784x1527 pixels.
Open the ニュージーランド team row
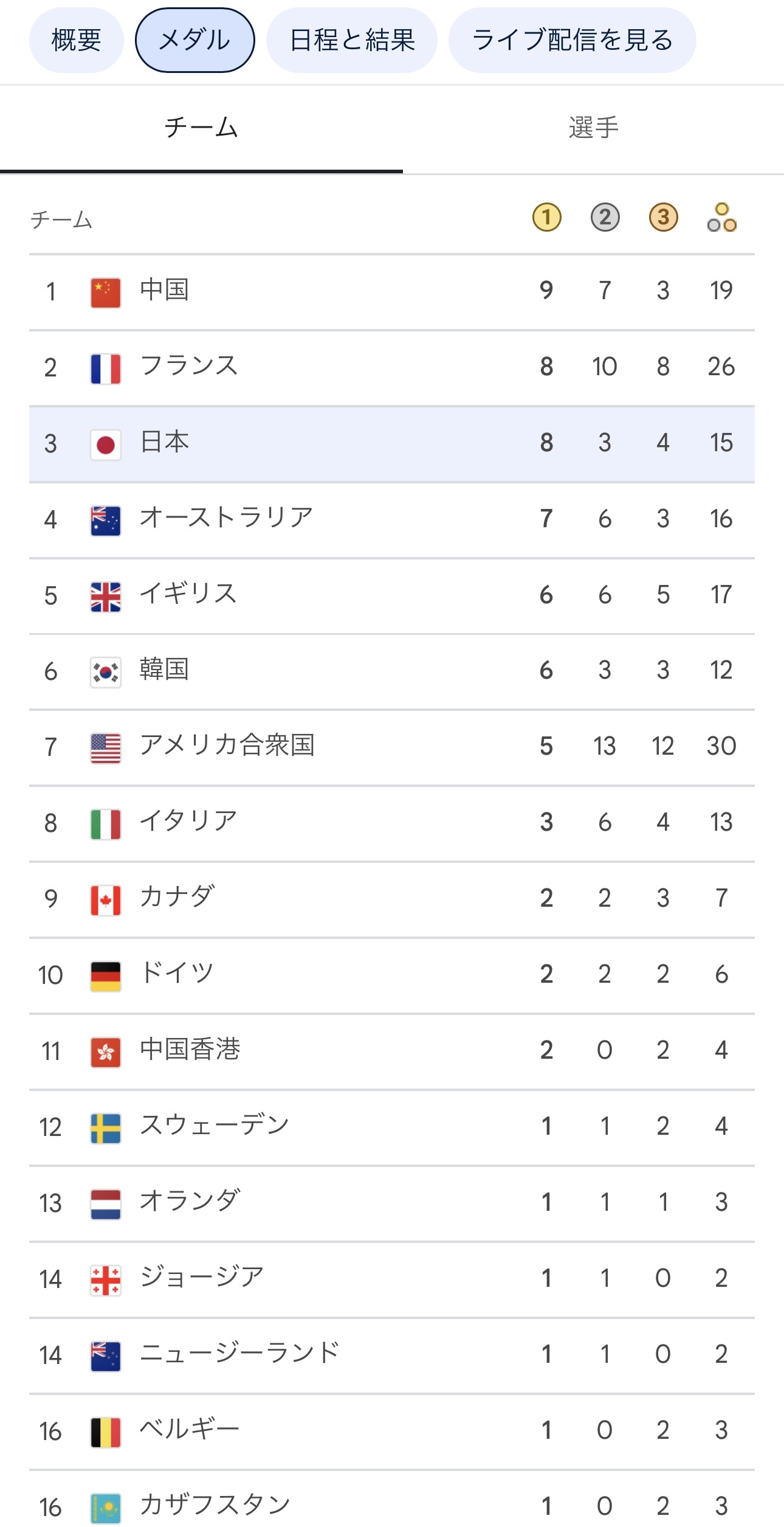click(392, 1356)
